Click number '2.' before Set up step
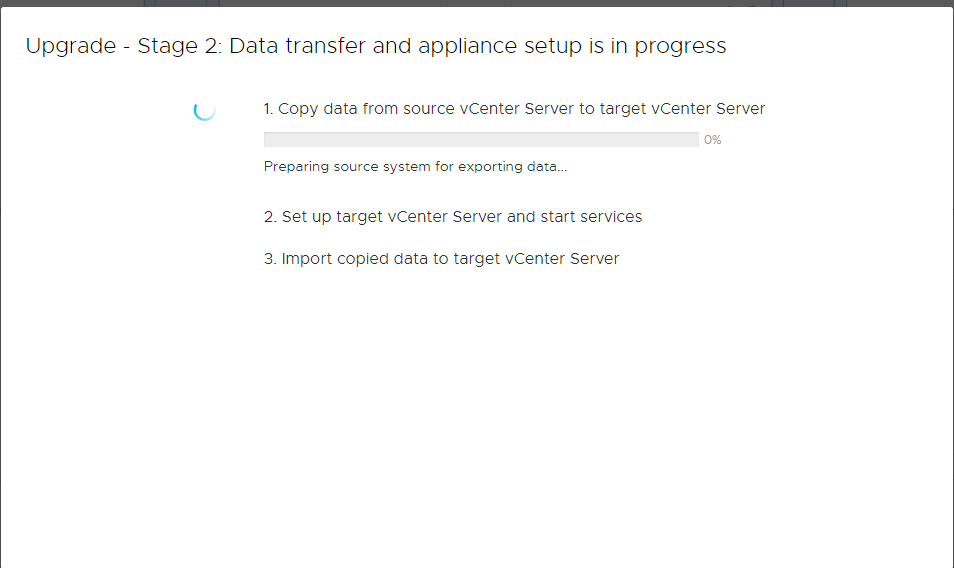The height and width of the screenshot is (568, 954). (270, 217)
